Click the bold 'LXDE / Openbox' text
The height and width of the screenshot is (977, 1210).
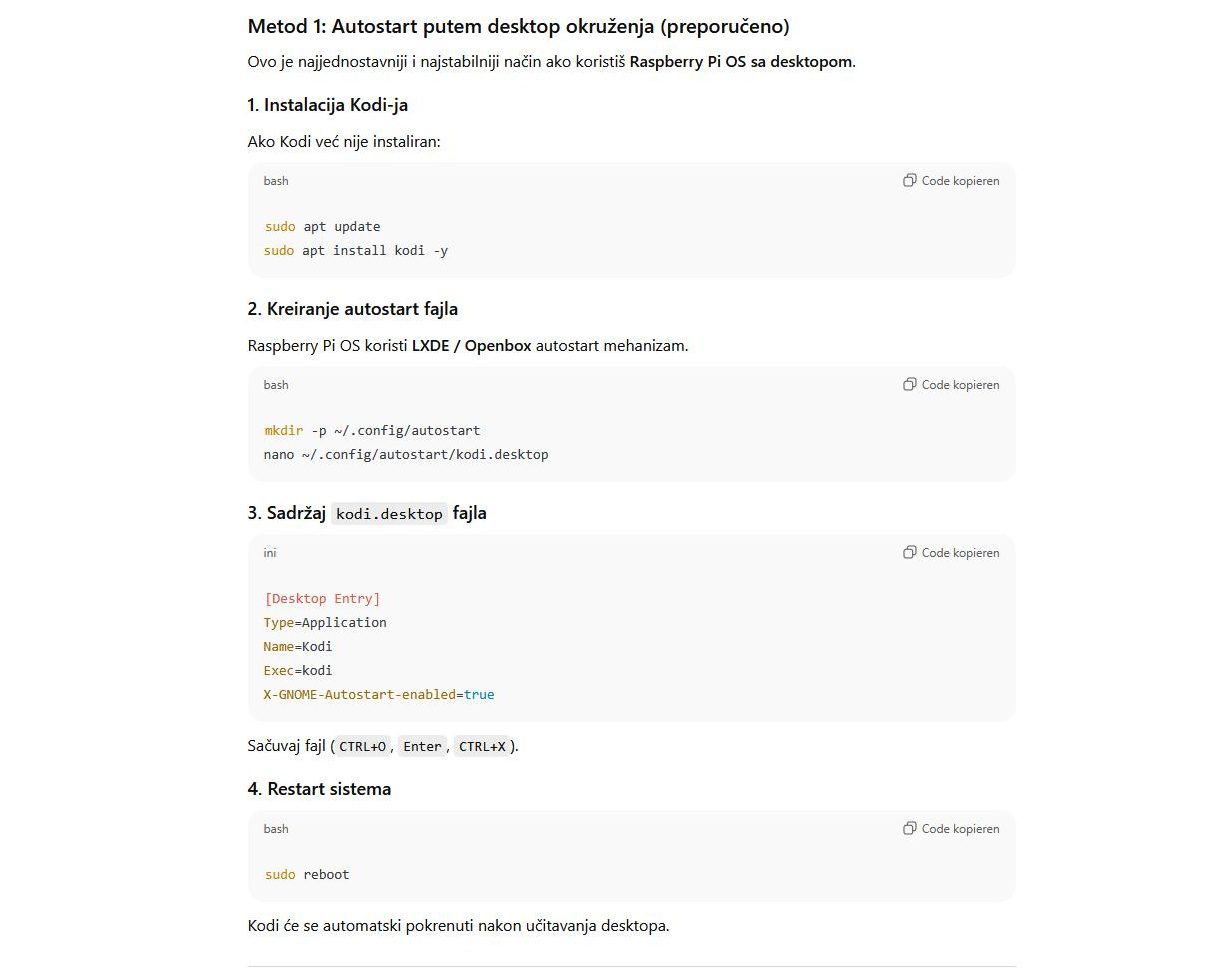(471, 346)
